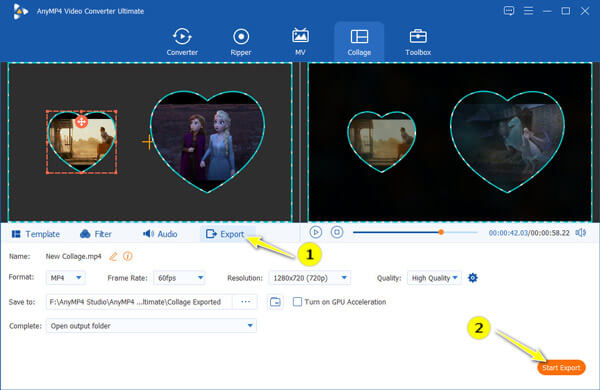Open the Template tab
Screen dimensions: 600x390
tap(36, 234)
